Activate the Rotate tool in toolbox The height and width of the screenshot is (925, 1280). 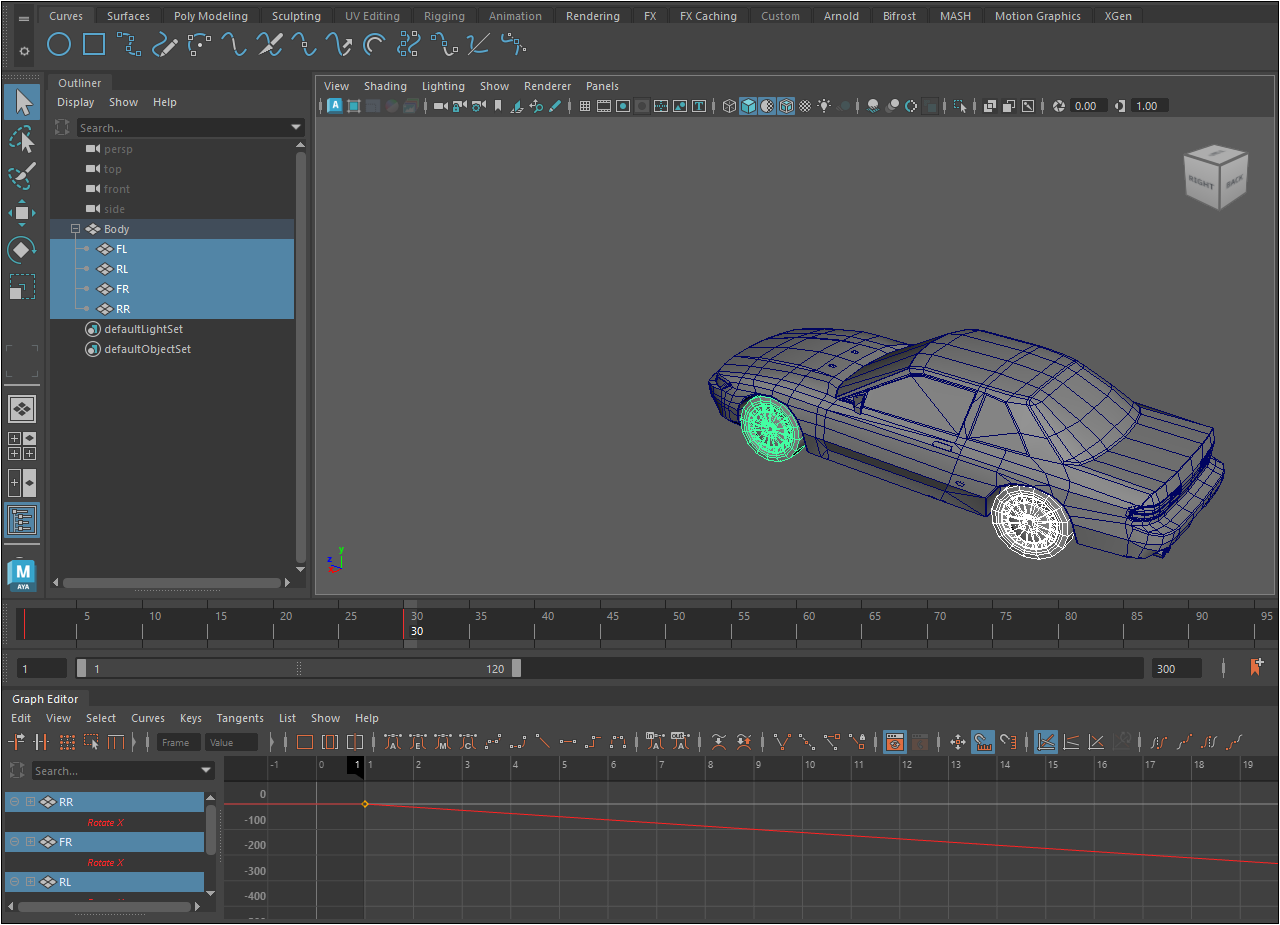tap(22, 250)
